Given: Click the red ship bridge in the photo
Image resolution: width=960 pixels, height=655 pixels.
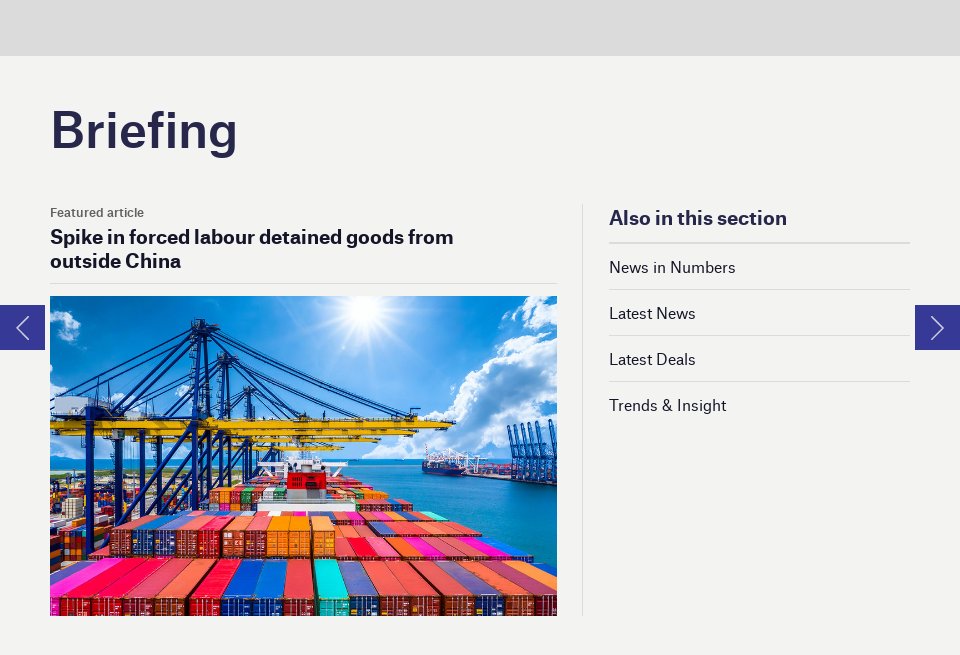Looking at the screenshot, I should point(306,481).
